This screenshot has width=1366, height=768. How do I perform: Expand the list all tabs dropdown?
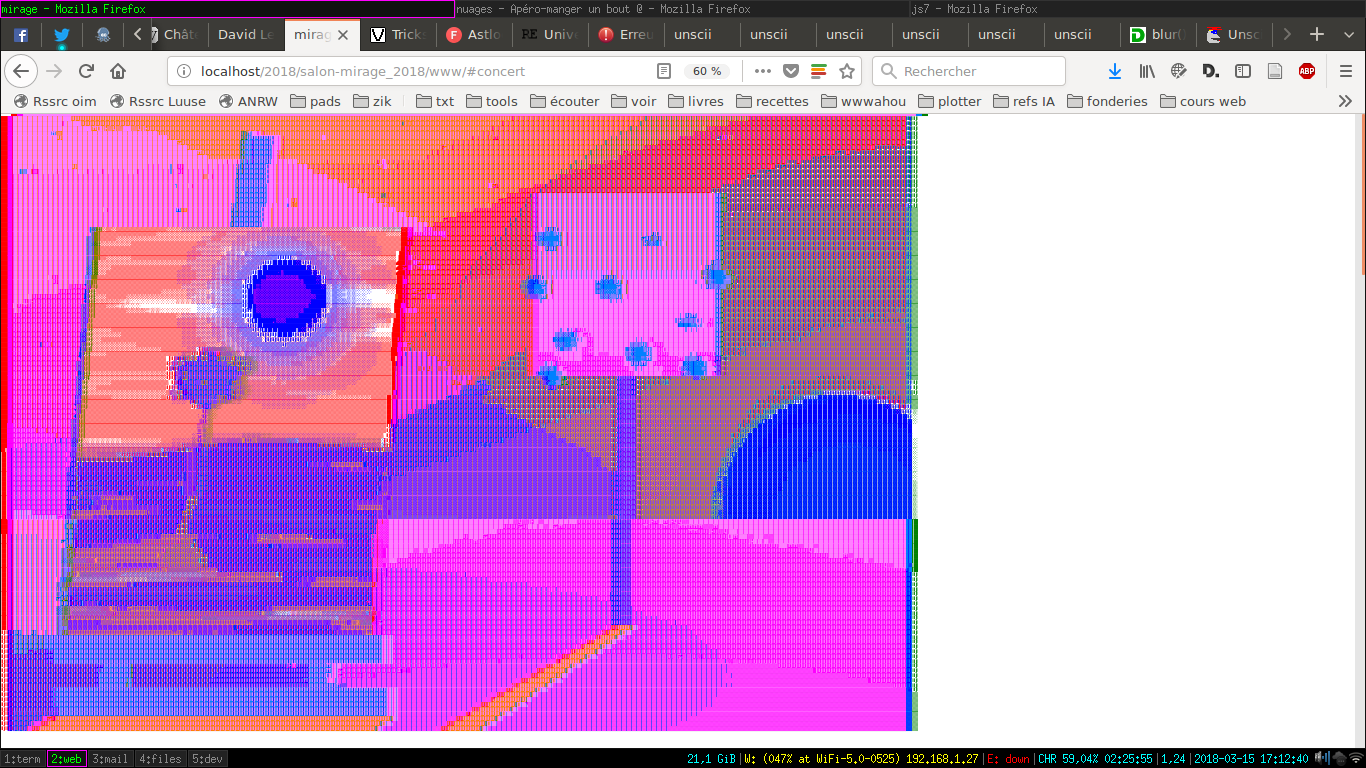click(x=1346, y=35)
